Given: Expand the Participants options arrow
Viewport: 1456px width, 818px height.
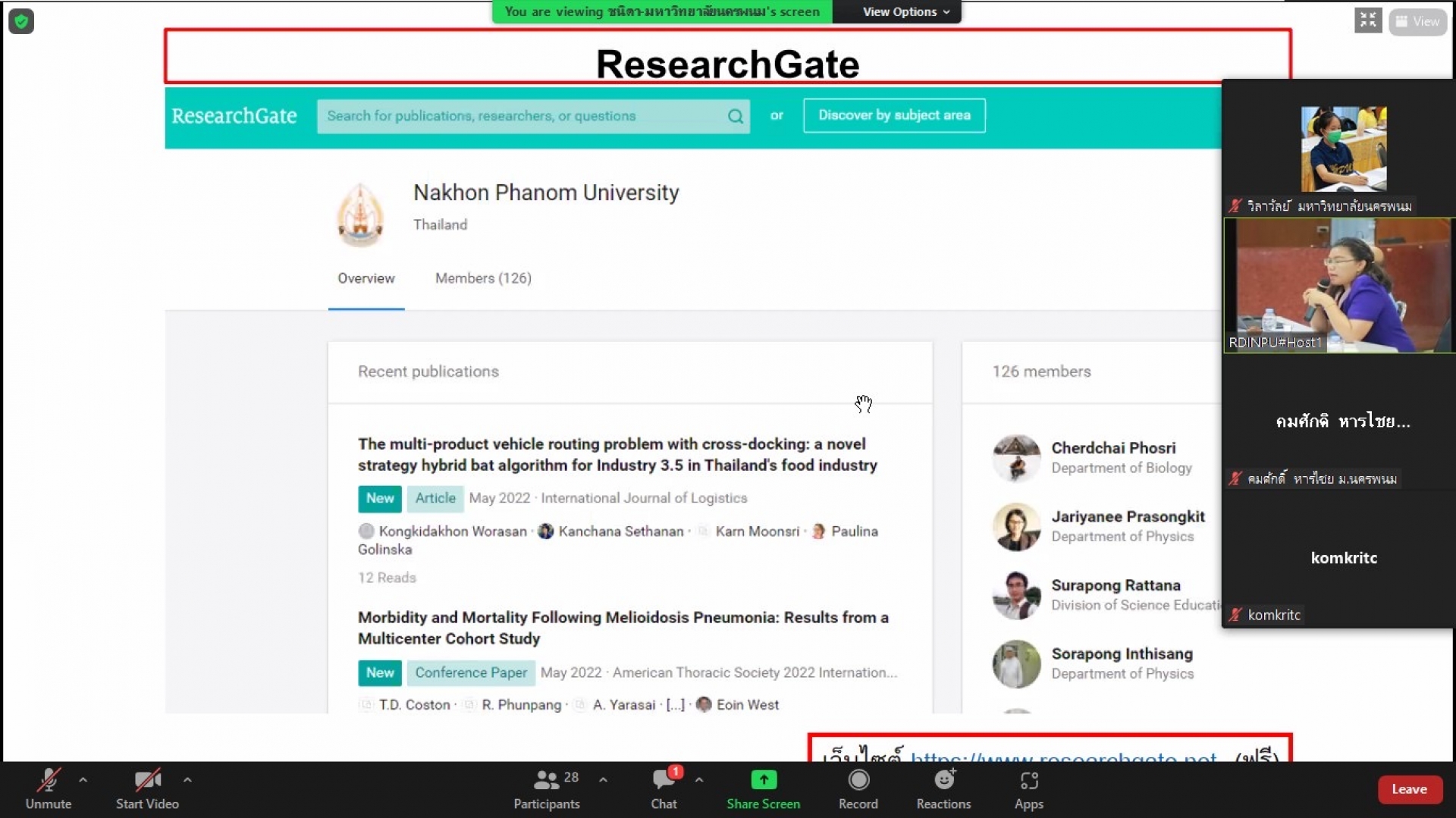Looking at the screenshot, I should pos(603,779).
